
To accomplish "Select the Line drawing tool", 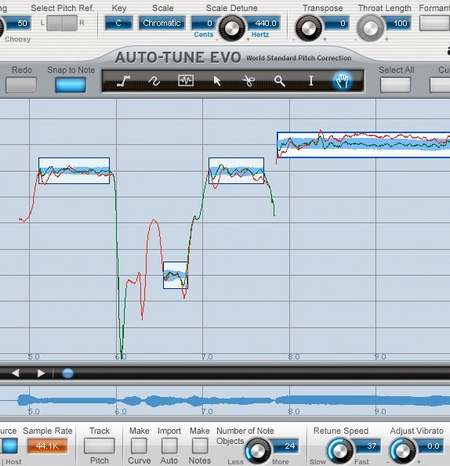I will 123,81.
